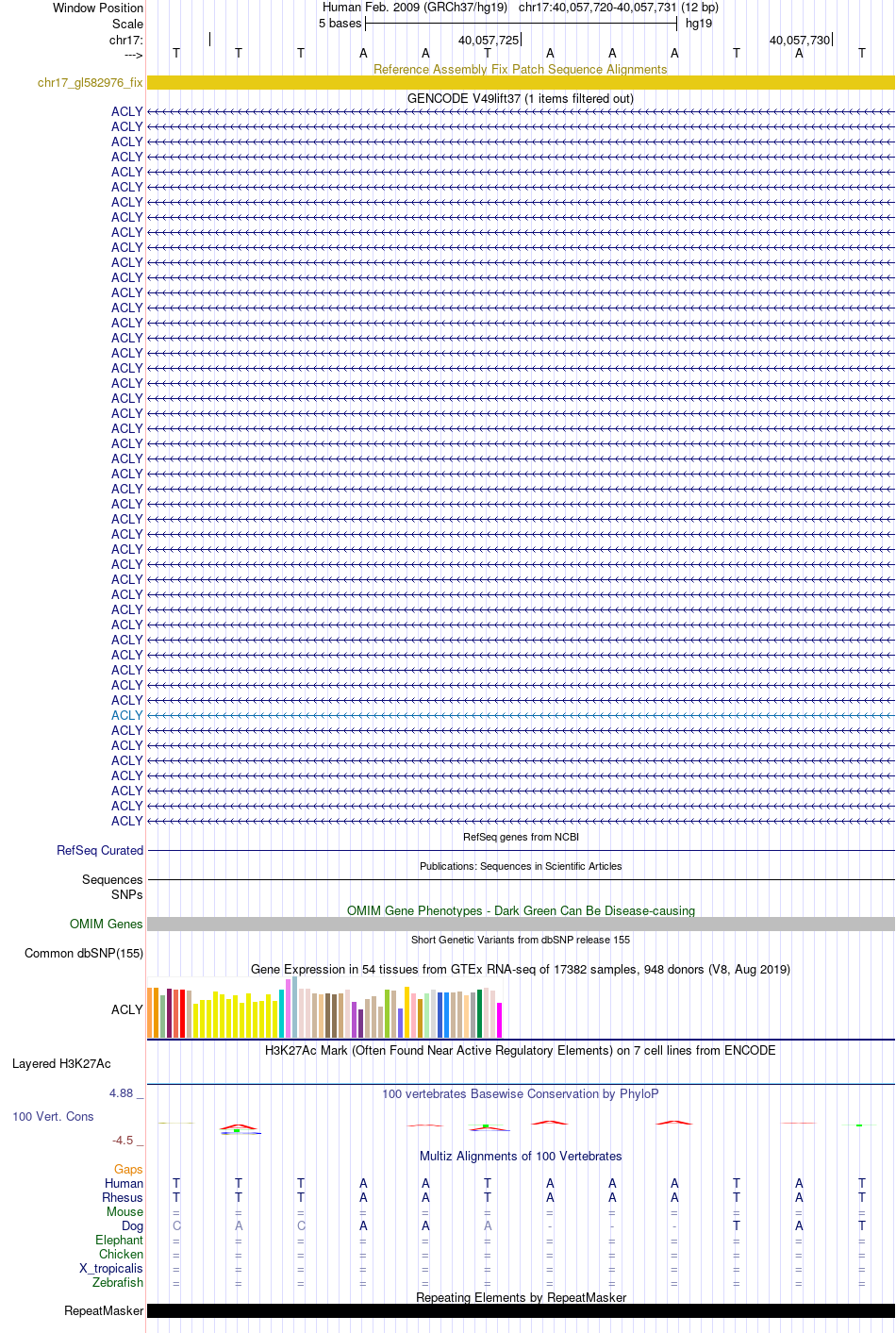Click 'Publications: Sequences in Scientific Articles' title
This screenshot has width=896, height=1333.
coord(521,866)
